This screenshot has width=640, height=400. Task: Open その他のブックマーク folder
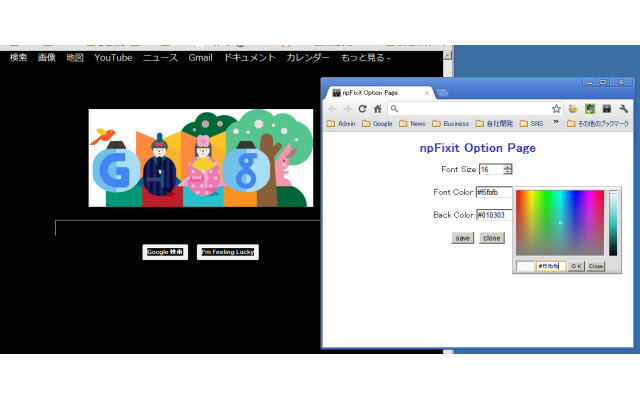[x=598, y=123]
